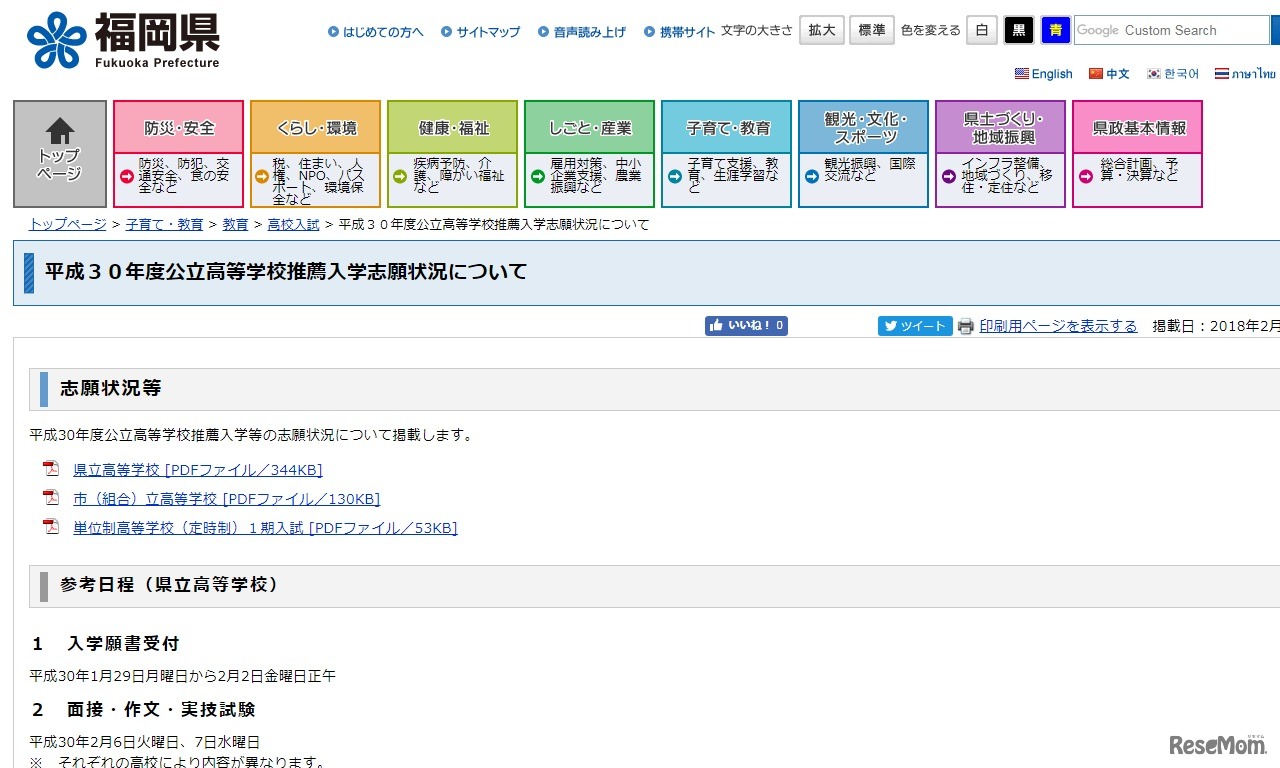The height and width of the screenshot is (768, 1280).
Task: Switch page colors to 青 (blue)
Action: pyautogui.click(x=1056, y=30)
